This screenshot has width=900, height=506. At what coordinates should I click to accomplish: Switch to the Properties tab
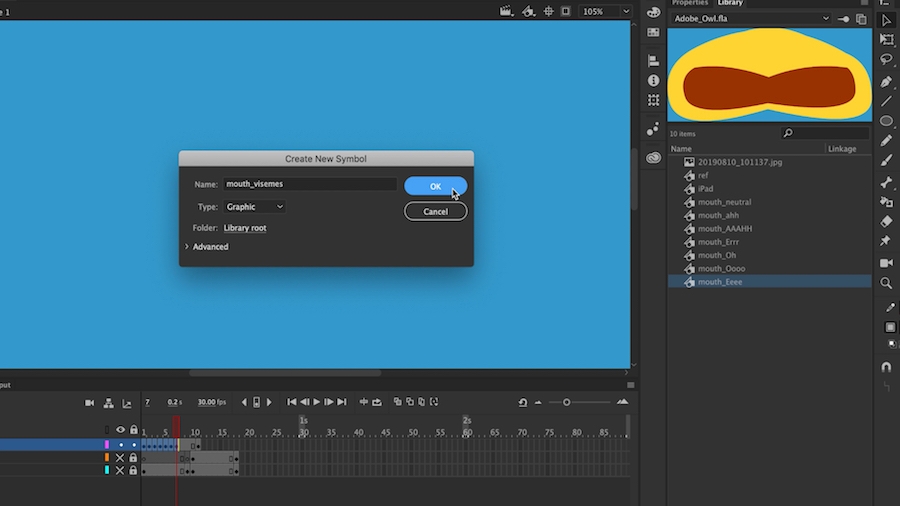coord(690,3)
